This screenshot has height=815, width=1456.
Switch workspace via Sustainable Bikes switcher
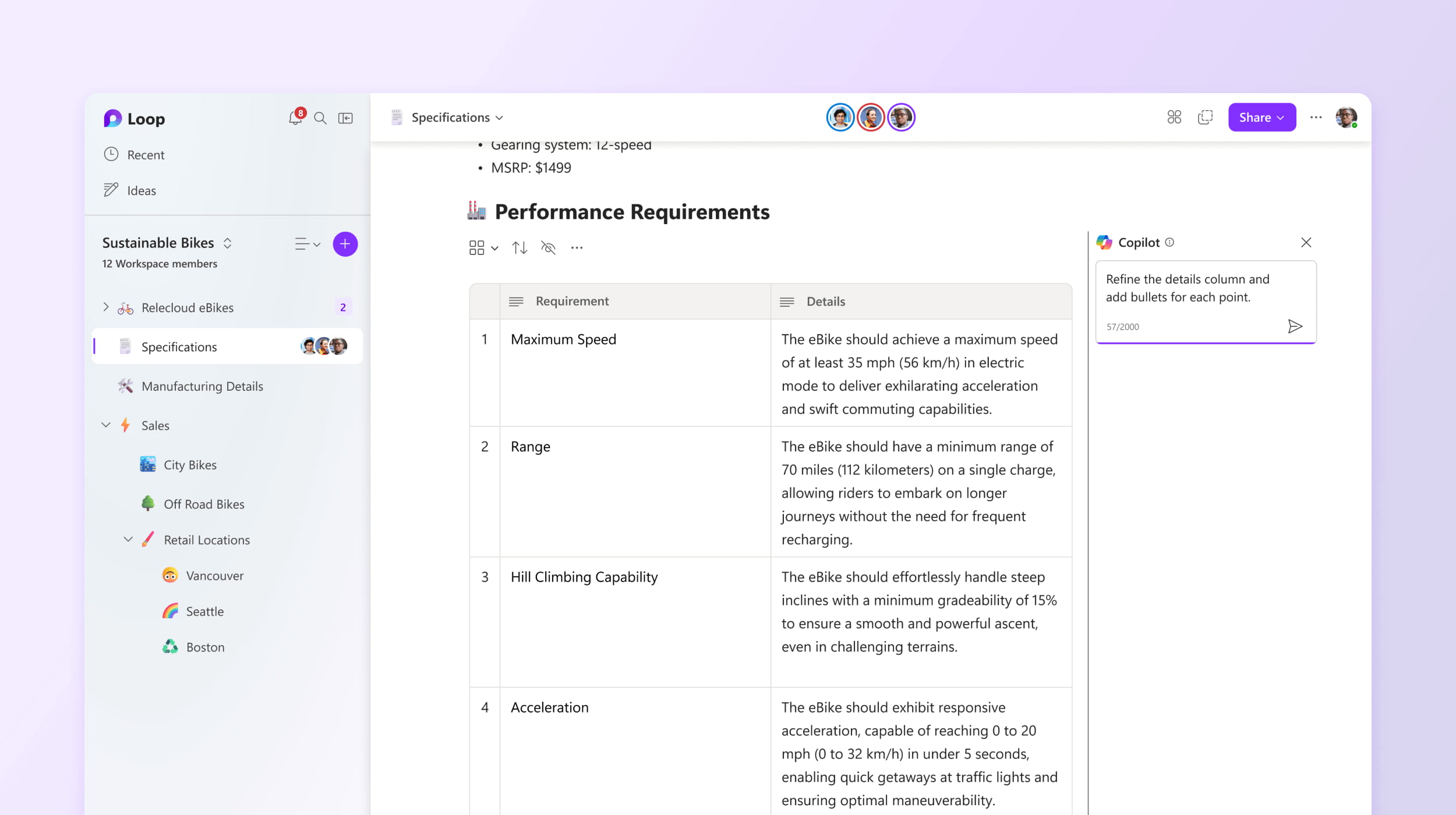228,243
